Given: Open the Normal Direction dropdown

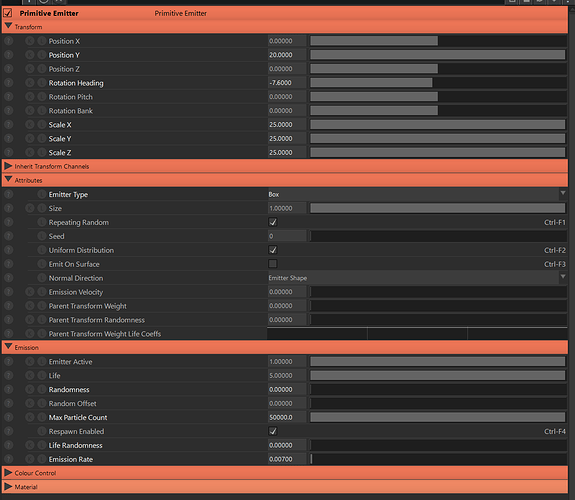Looking at the screenshot, I should click(417, 278).
